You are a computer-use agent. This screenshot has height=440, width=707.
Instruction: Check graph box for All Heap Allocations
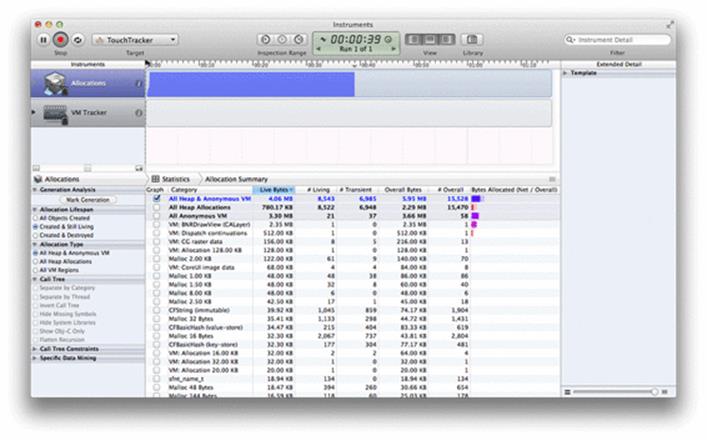pyautogui.click(x=156, y=207)
